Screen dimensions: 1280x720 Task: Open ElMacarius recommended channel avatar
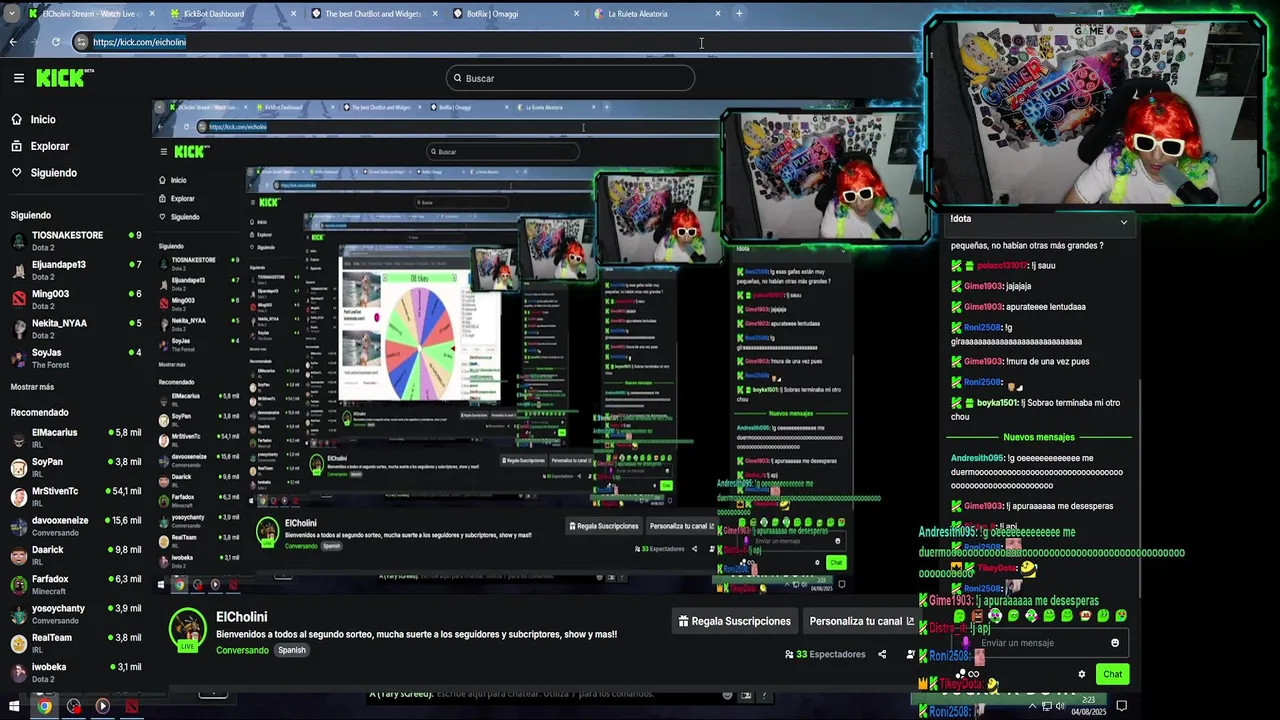click(x=18, y=438)
